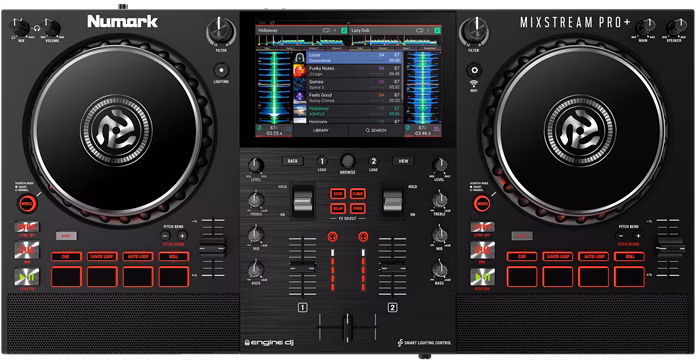698x360 pixels.
Task: Tap the LIGHTING button
Action: point(221,70)
